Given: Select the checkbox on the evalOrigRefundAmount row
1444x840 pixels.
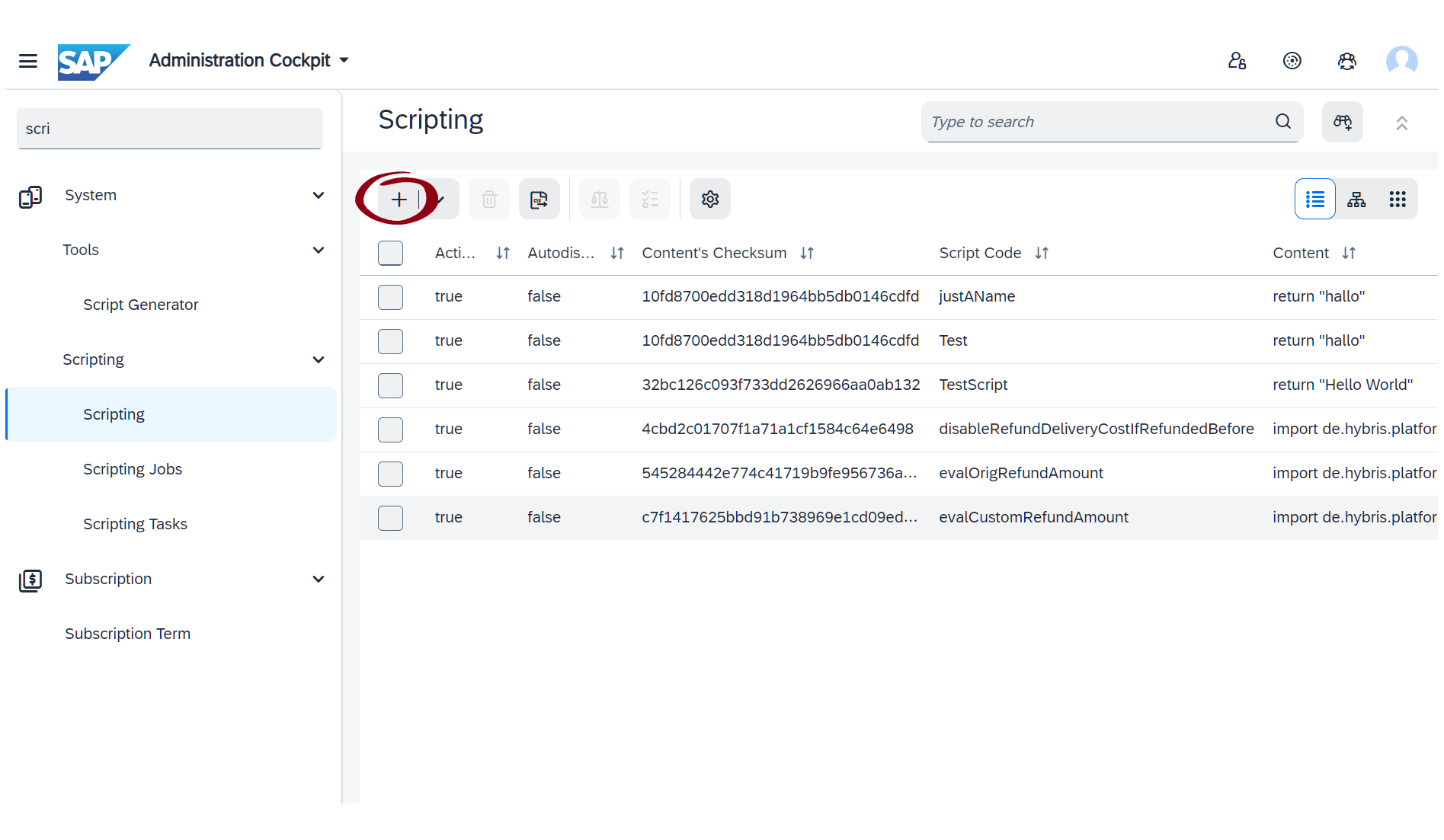Looking at the screenshot, I should click(x=390, y=473).
